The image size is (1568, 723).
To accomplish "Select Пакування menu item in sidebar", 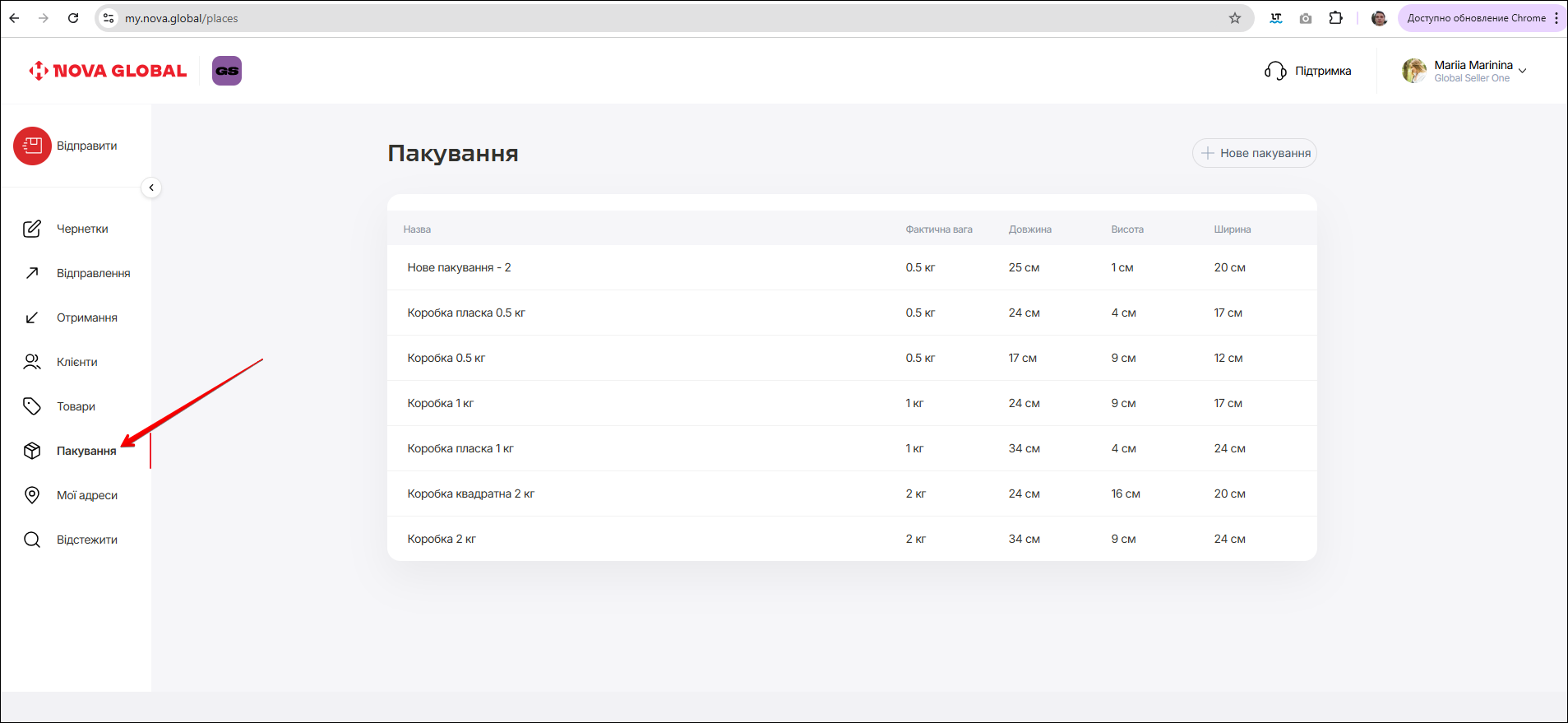I will [x=86, y=451].
